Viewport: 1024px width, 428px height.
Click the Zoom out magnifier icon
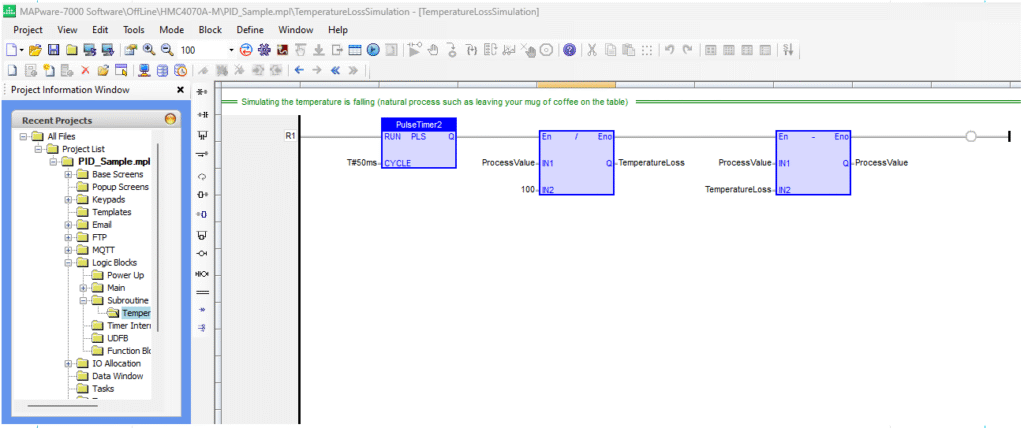pyautogui.click(x=167, y=50)
